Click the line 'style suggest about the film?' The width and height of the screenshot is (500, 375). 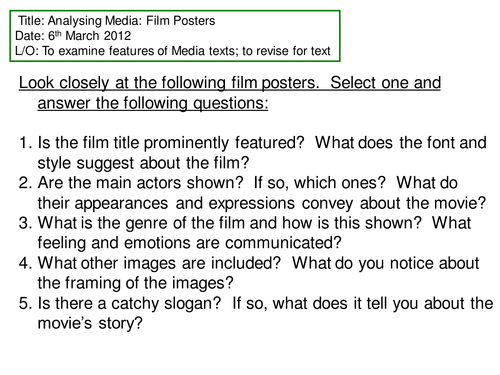click(143, 163)
